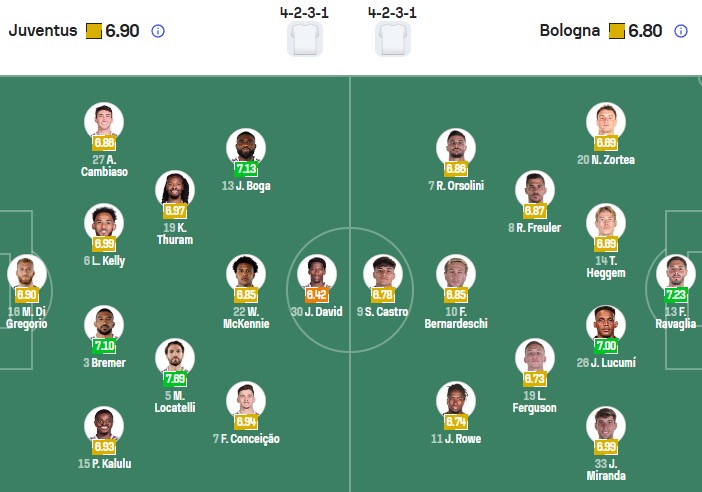Click J. David's player avatar
Screen dimensions: 702x492
[316, 273]
